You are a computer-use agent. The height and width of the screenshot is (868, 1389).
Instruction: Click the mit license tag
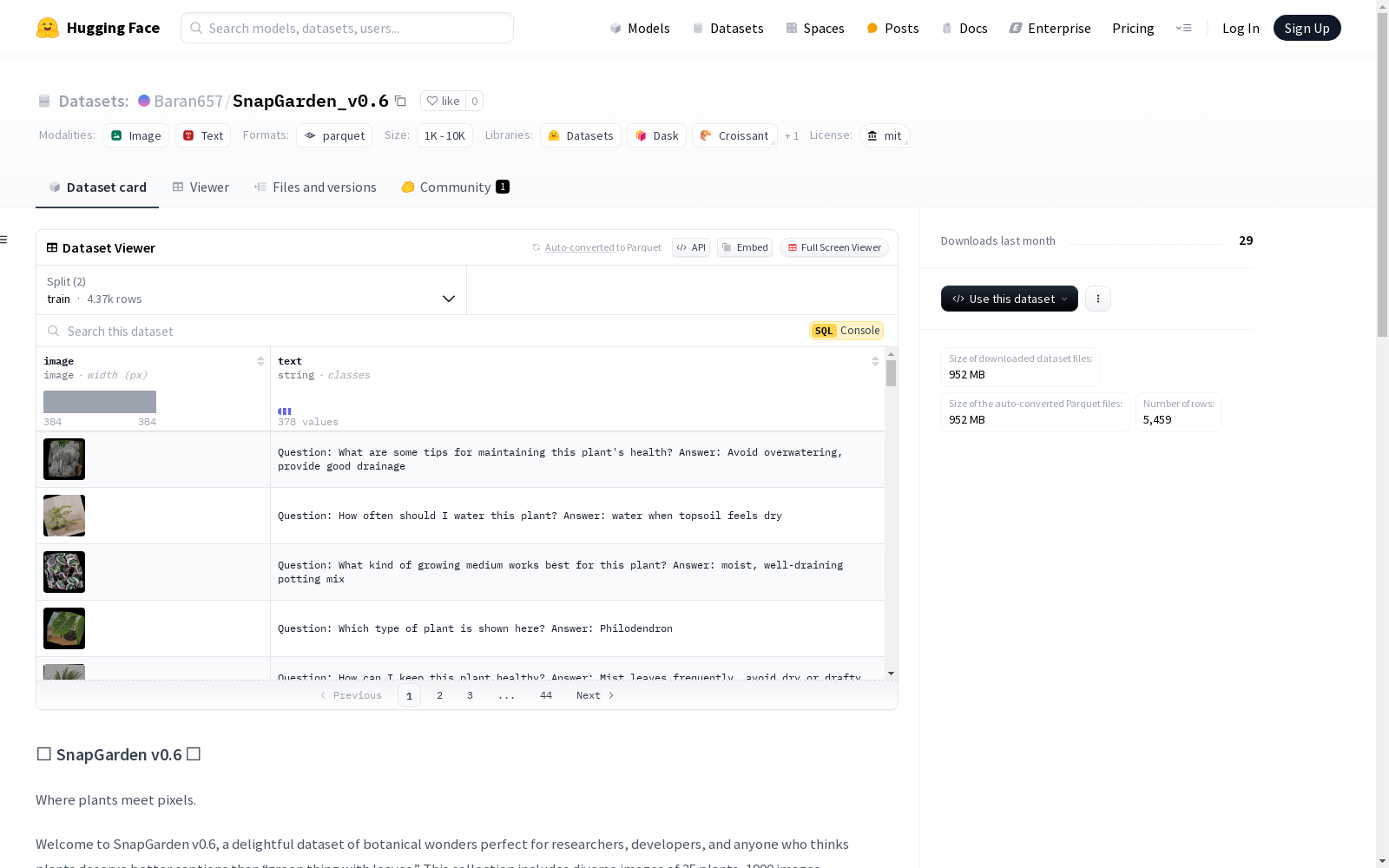(885, 135)
